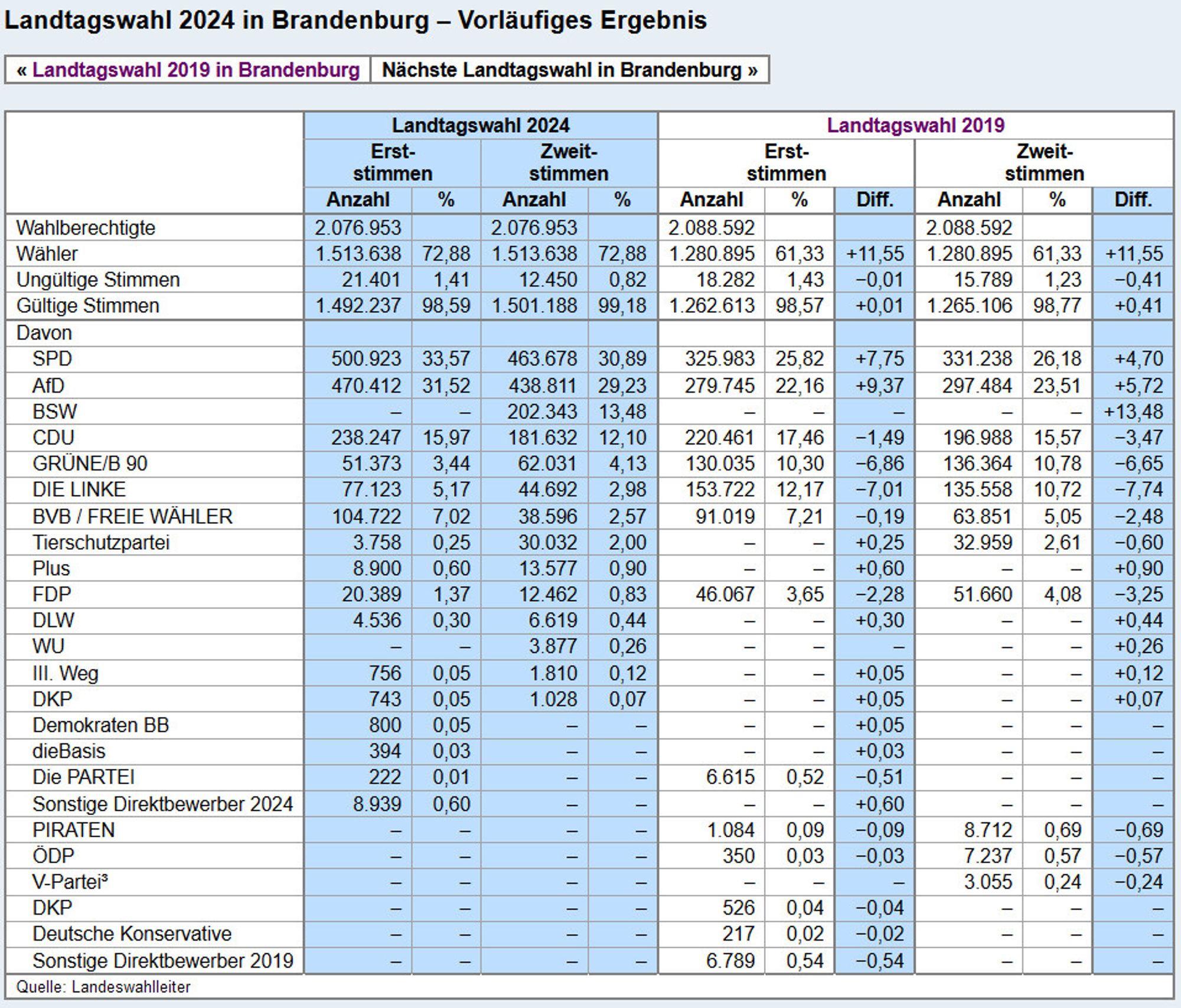Click the PIRATEN row label

(74, 830)
